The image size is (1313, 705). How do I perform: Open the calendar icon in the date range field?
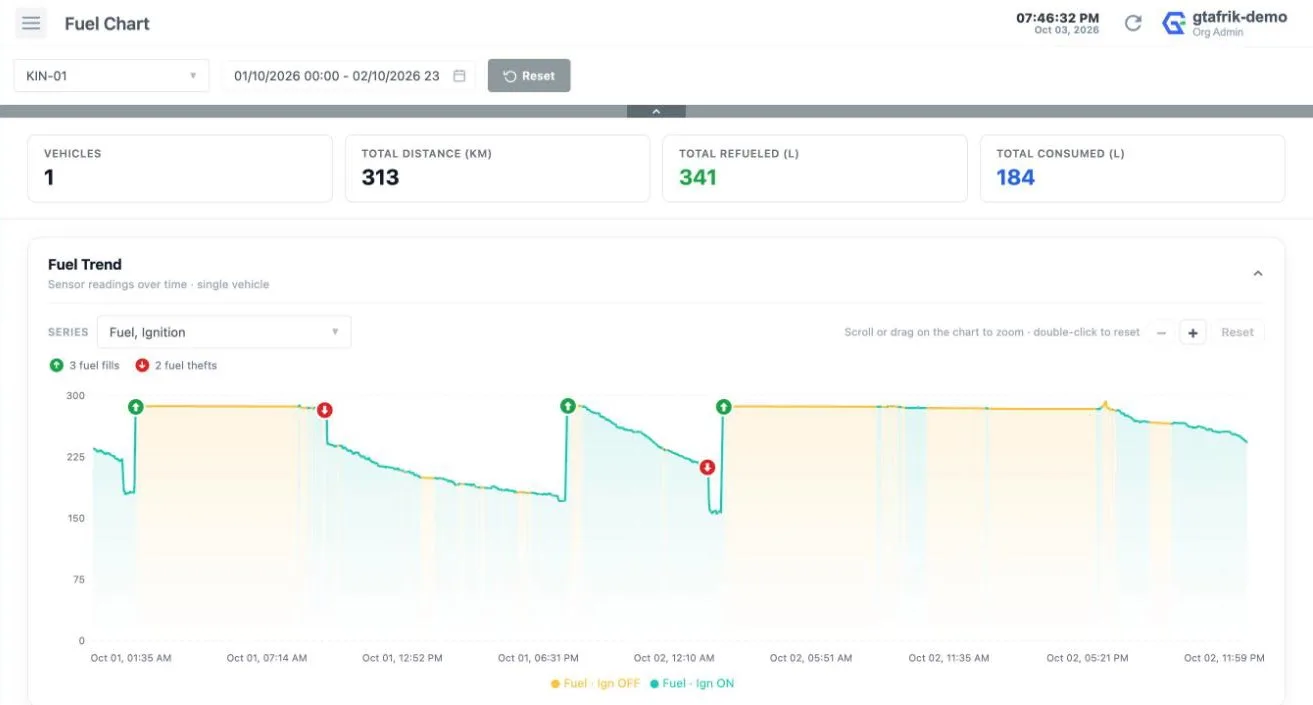point(459,76)
